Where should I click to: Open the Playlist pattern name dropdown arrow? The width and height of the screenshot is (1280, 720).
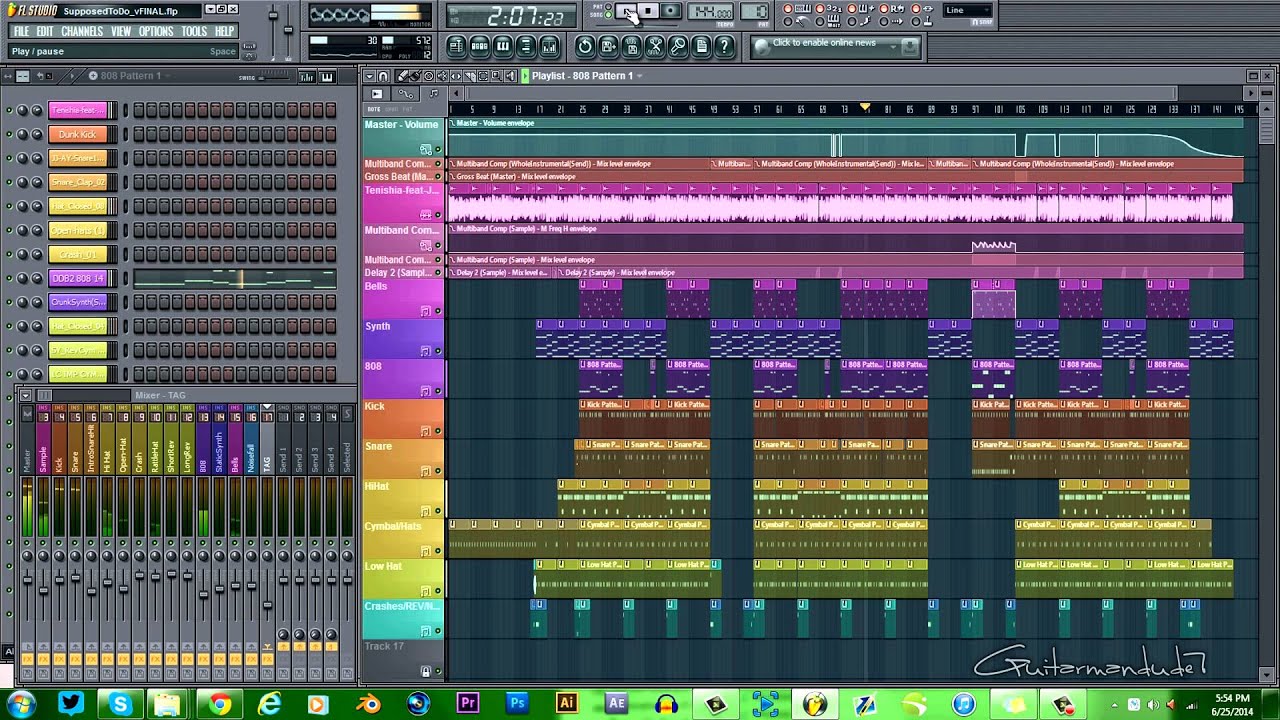[x=639, y=76]
